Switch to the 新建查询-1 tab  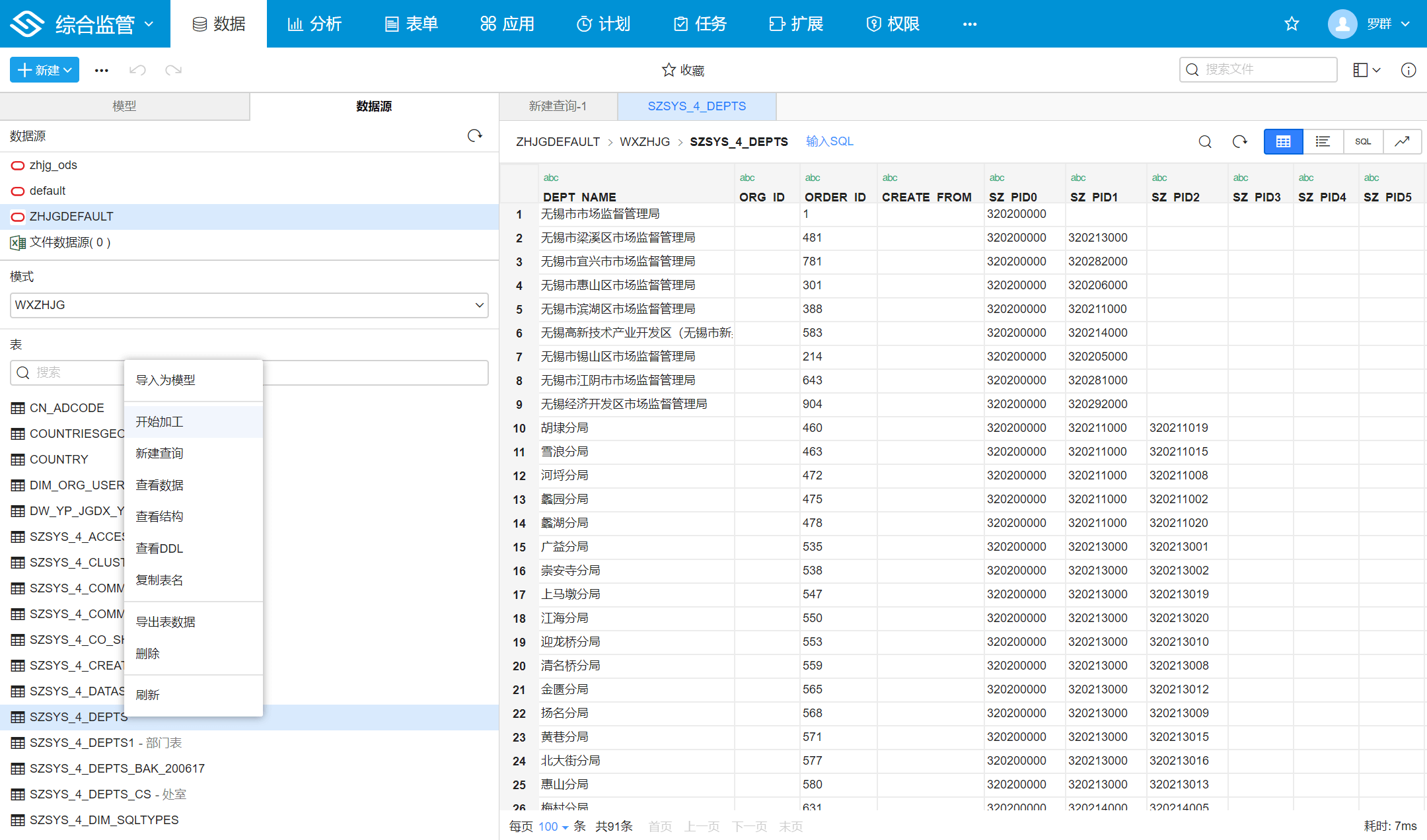point(558,106)
